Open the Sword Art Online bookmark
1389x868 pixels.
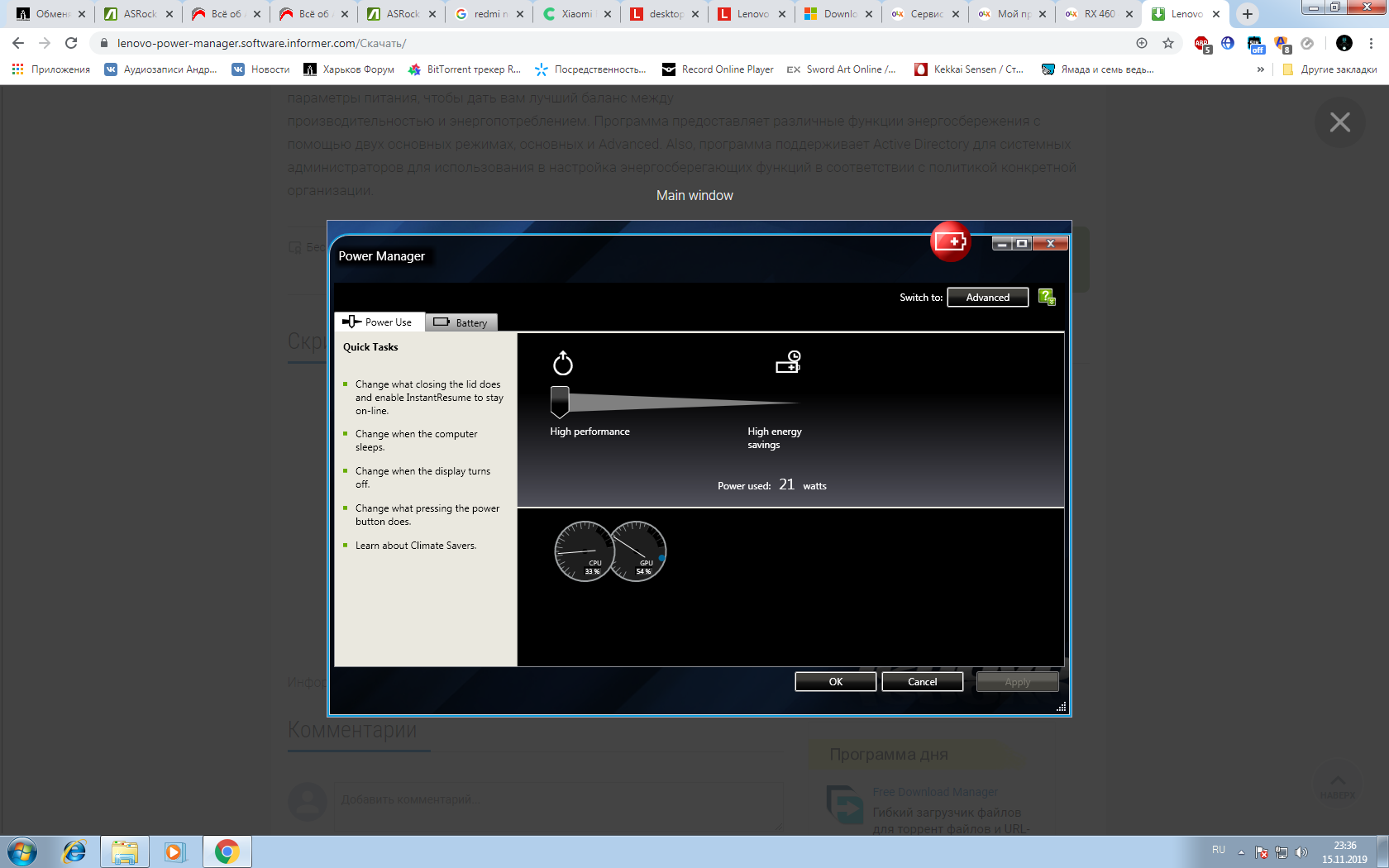pyautogui.click(x=841, y=69)
